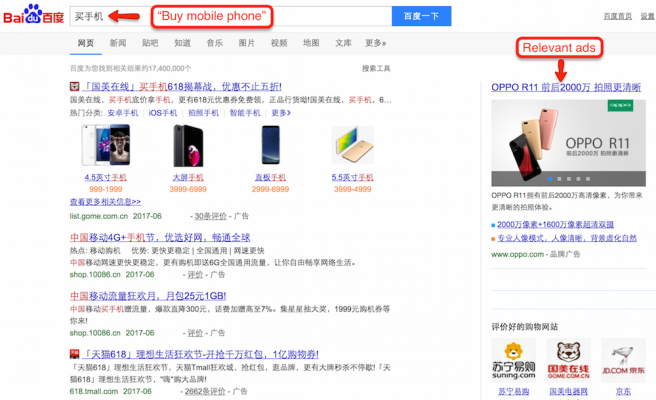
Task: Open the 智能手机 category link
Action: pos(245,113)
